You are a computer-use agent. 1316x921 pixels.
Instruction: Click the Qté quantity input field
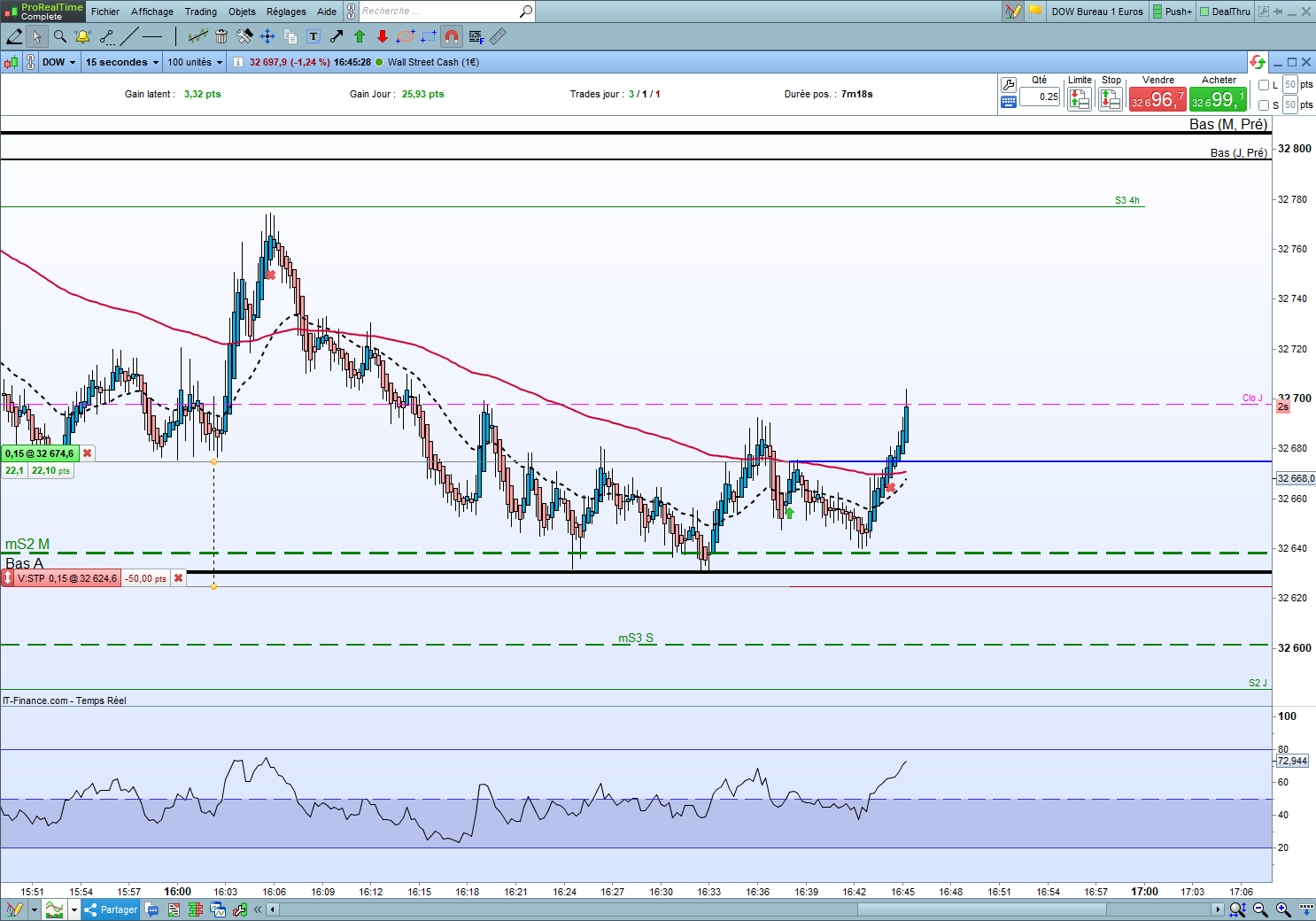tap(1040, 97)
